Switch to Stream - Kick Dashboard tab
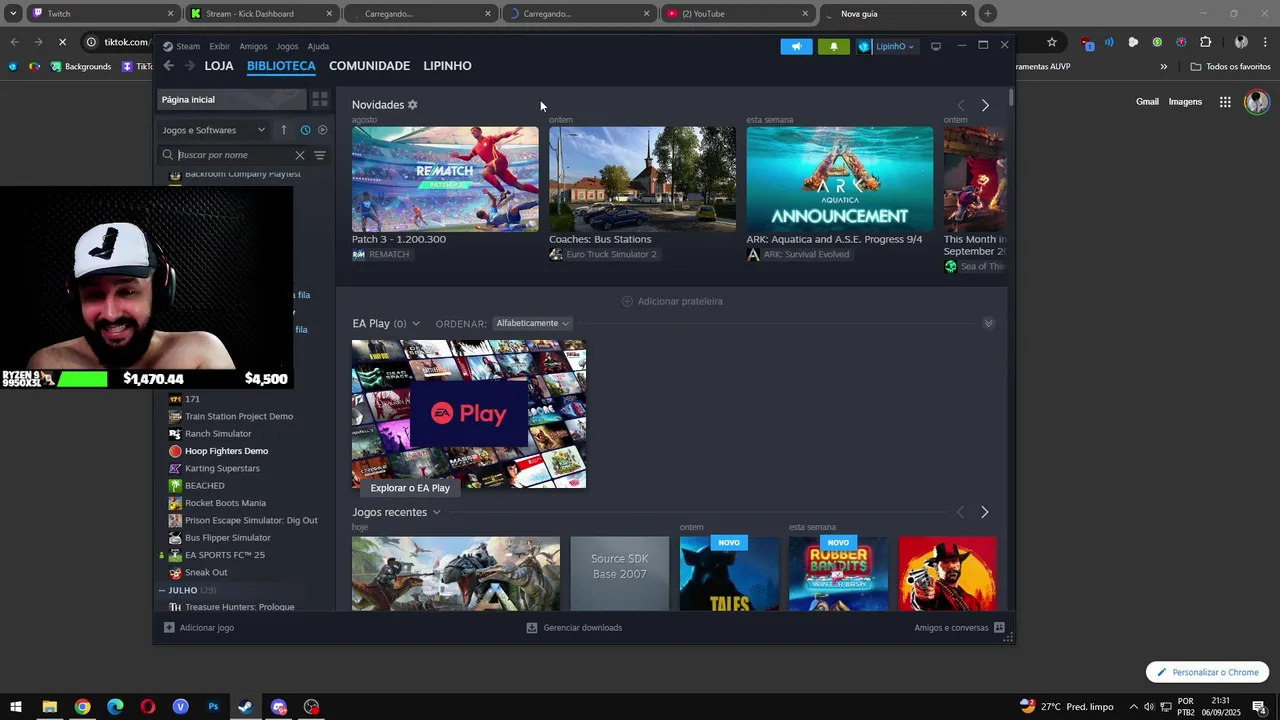The height and width of the screenshot is (720, 1280). point(261,14)
